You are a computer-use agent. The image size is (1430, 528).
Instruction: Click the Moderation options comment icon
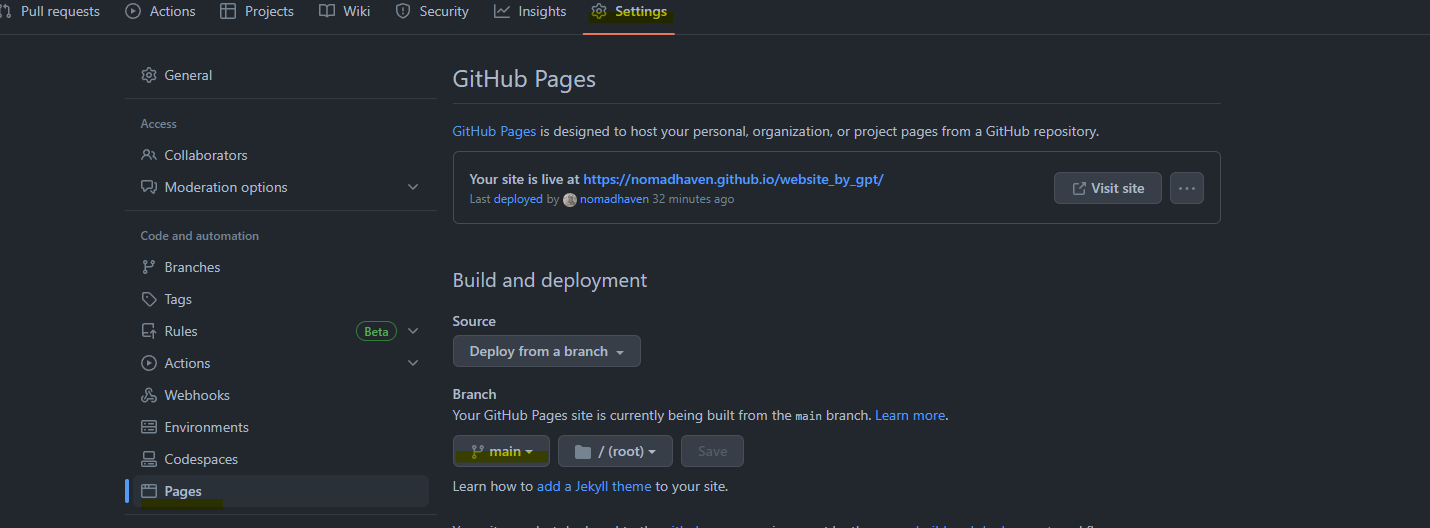click(149, 187)
